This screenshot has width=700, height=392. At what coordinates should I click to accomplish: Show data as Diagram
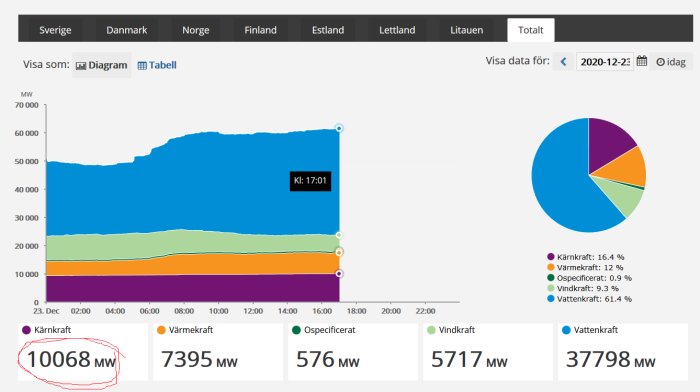[102, 65]
